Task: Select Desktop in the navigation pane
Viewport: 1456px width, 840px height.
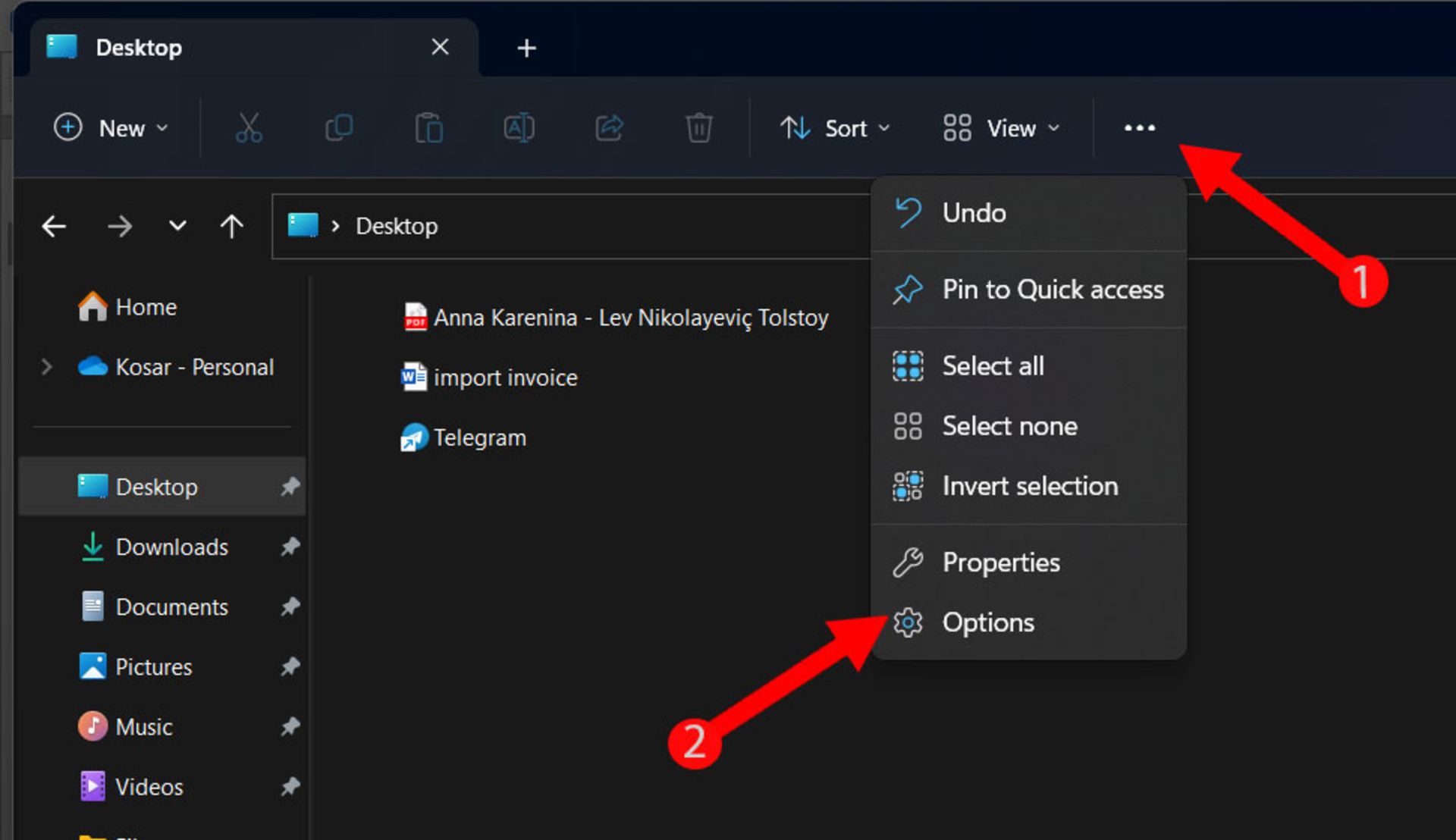Action: click(162, 487)
